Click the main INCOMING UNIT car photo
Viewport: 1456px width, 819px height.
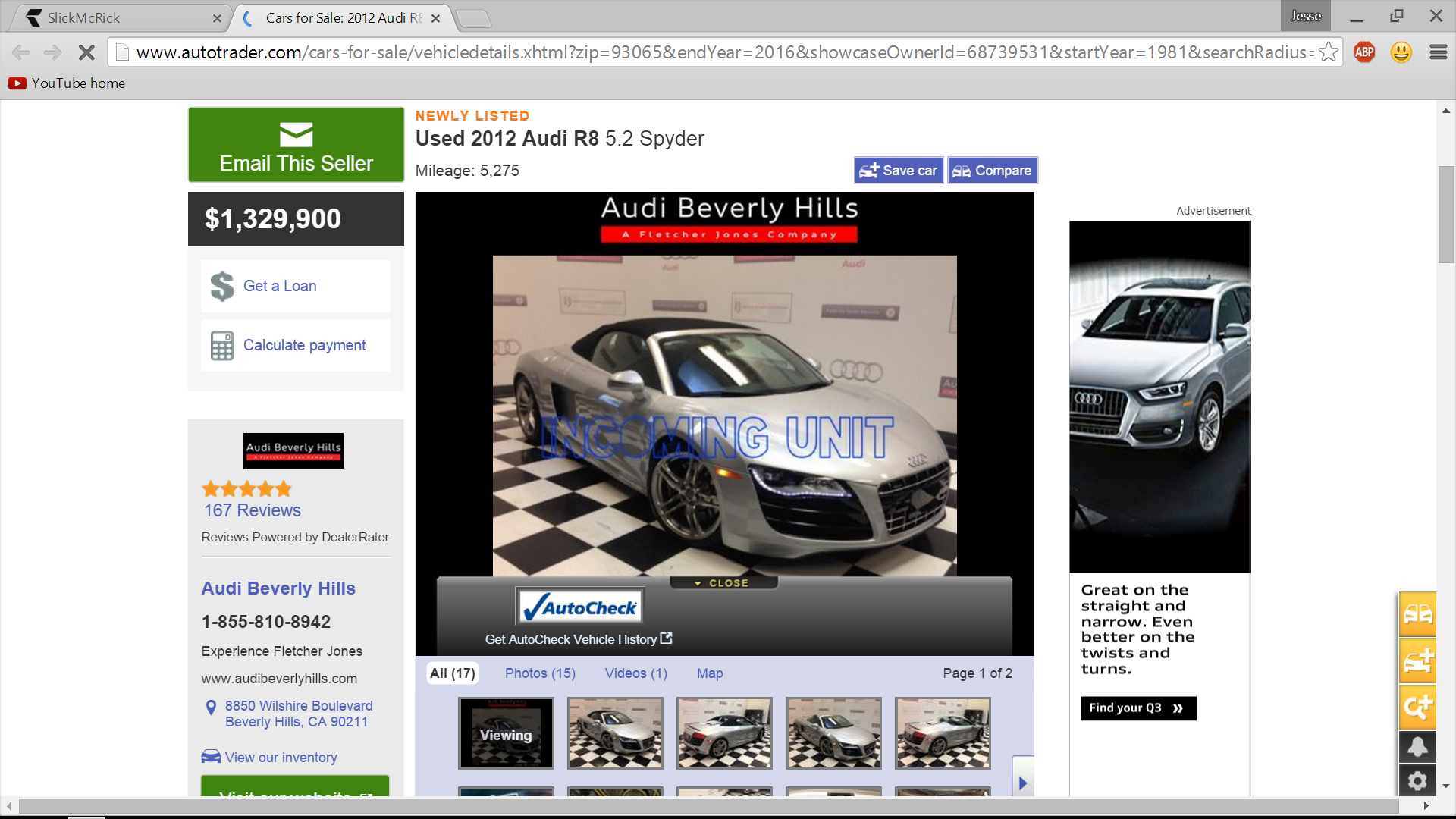coord(724,416)
